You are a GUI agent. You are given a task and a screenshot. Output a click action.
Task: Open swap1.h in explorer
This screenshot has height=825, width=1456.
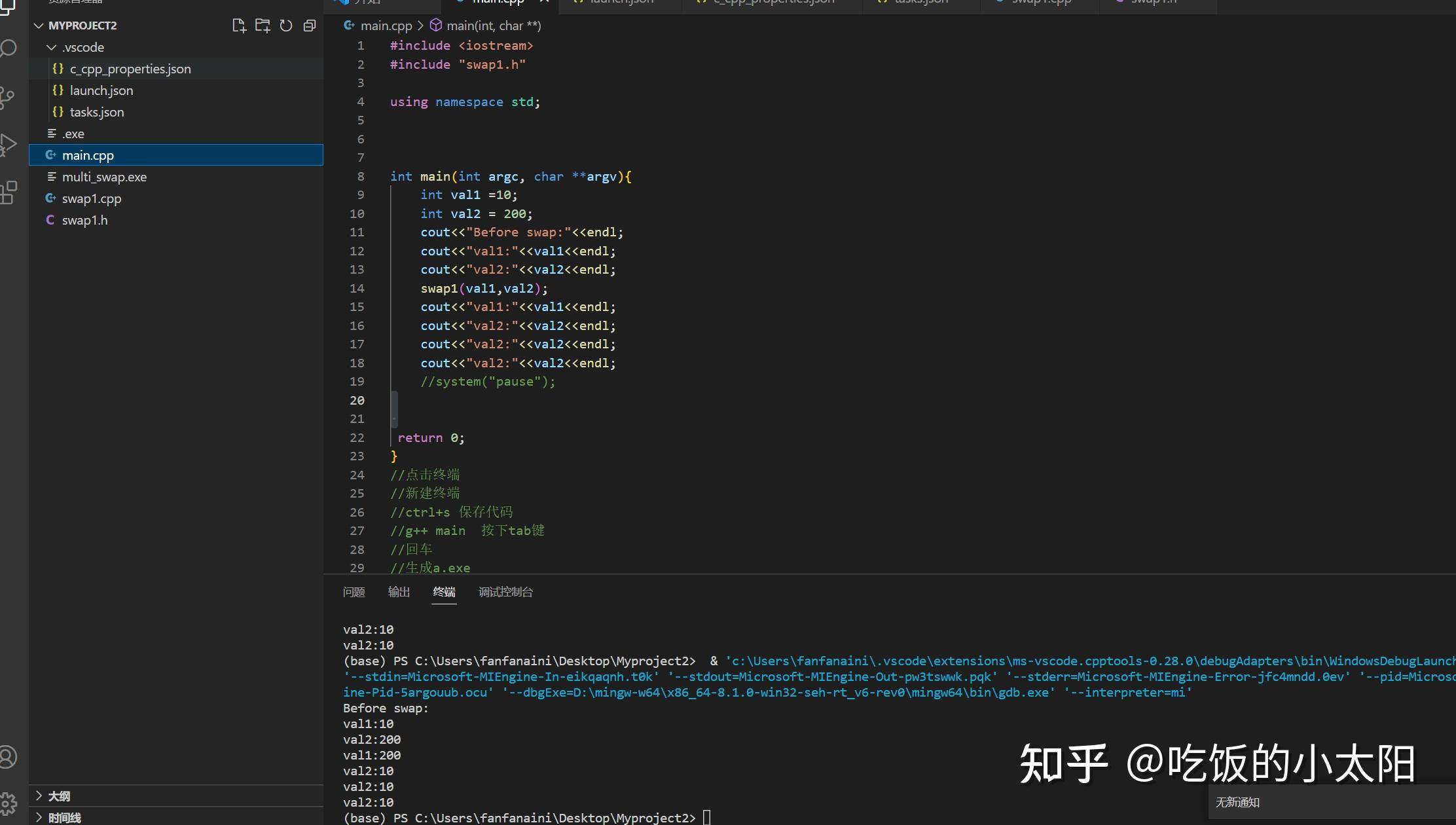point(176,220)
